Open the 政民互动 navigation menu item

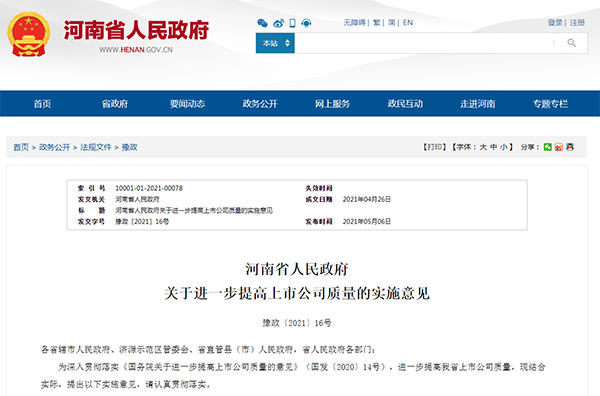coord(405,104)
